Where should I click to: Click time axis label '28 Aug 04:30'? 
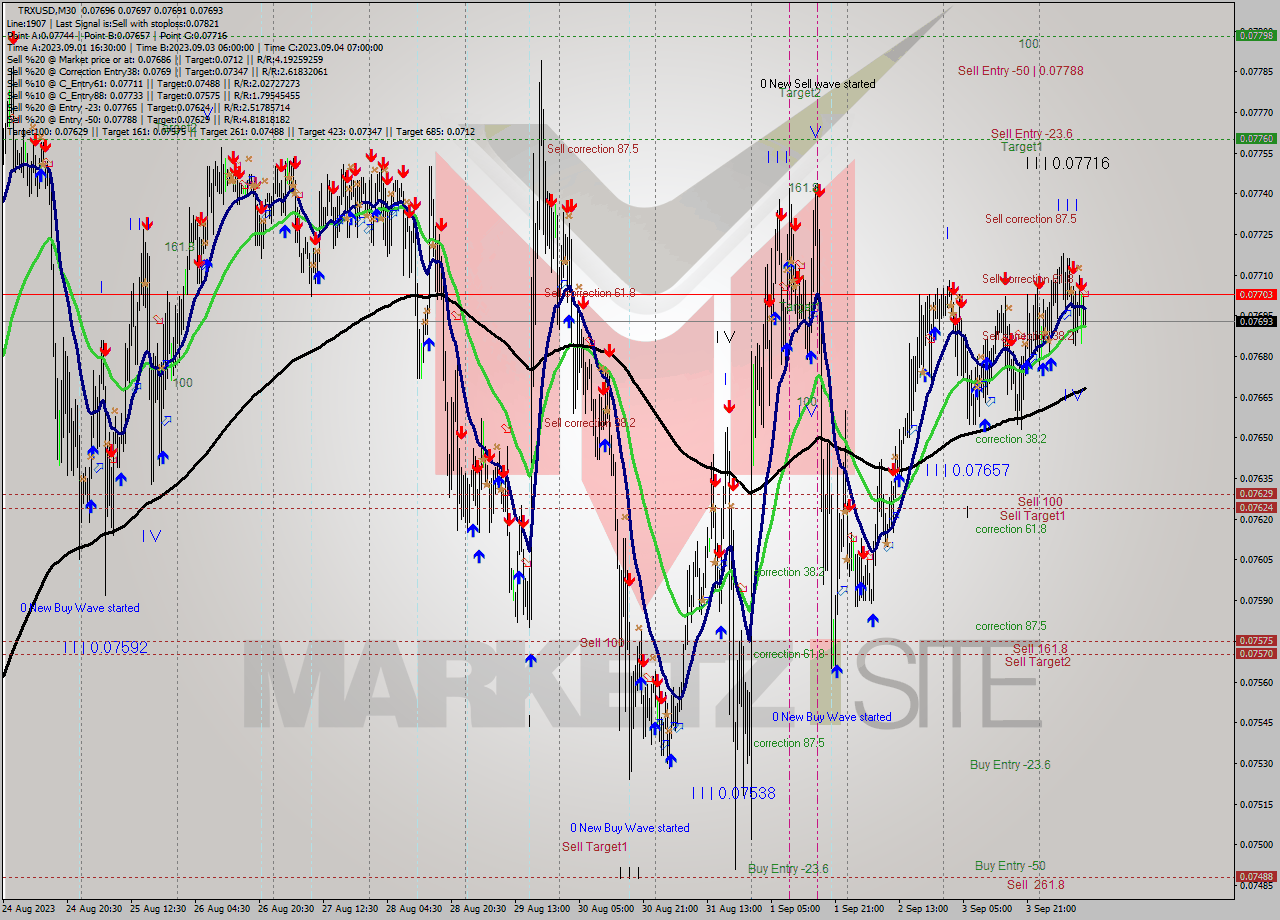[x=414, y=909]
